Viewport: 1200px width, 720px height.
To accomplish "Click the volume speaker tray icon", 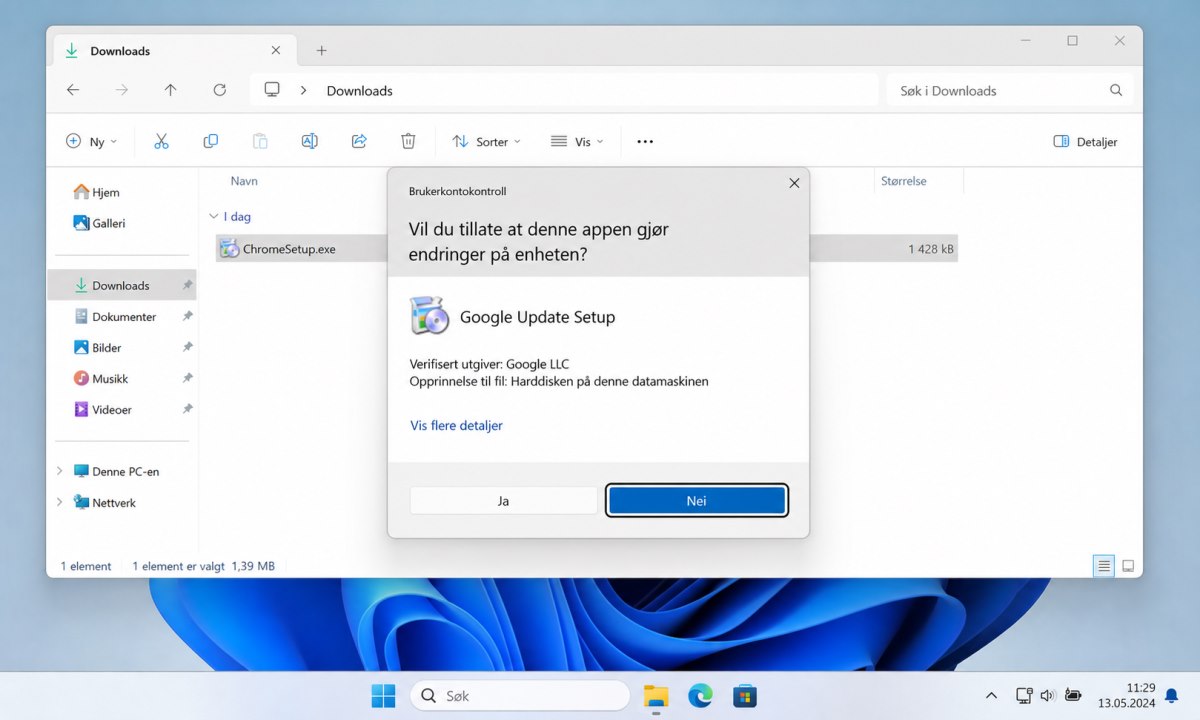I will pos(1047,695).
